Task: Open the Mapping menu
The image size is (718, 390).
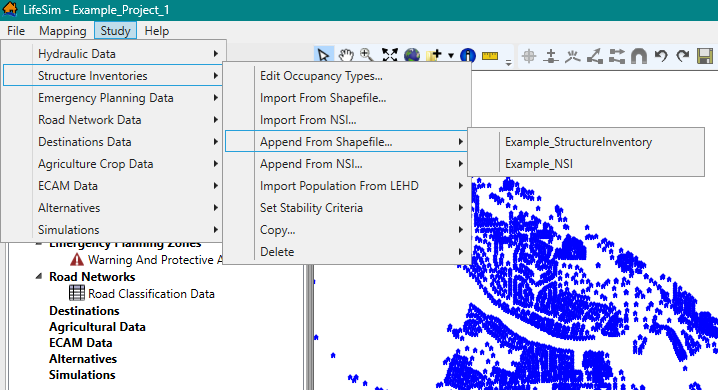Action: (63, 31)
